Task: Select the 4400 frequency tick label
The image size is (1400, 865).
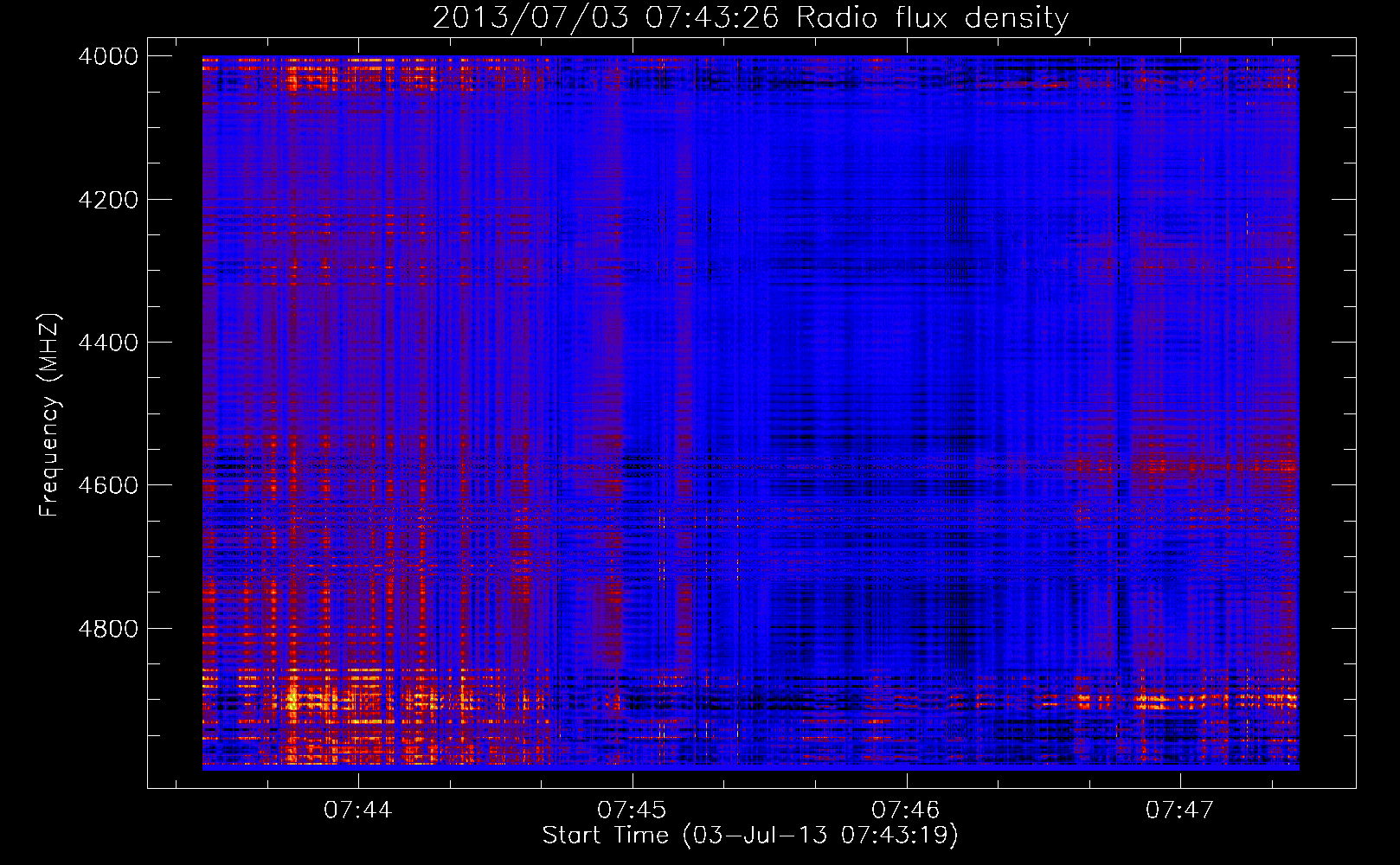Action: click(108, 343)
